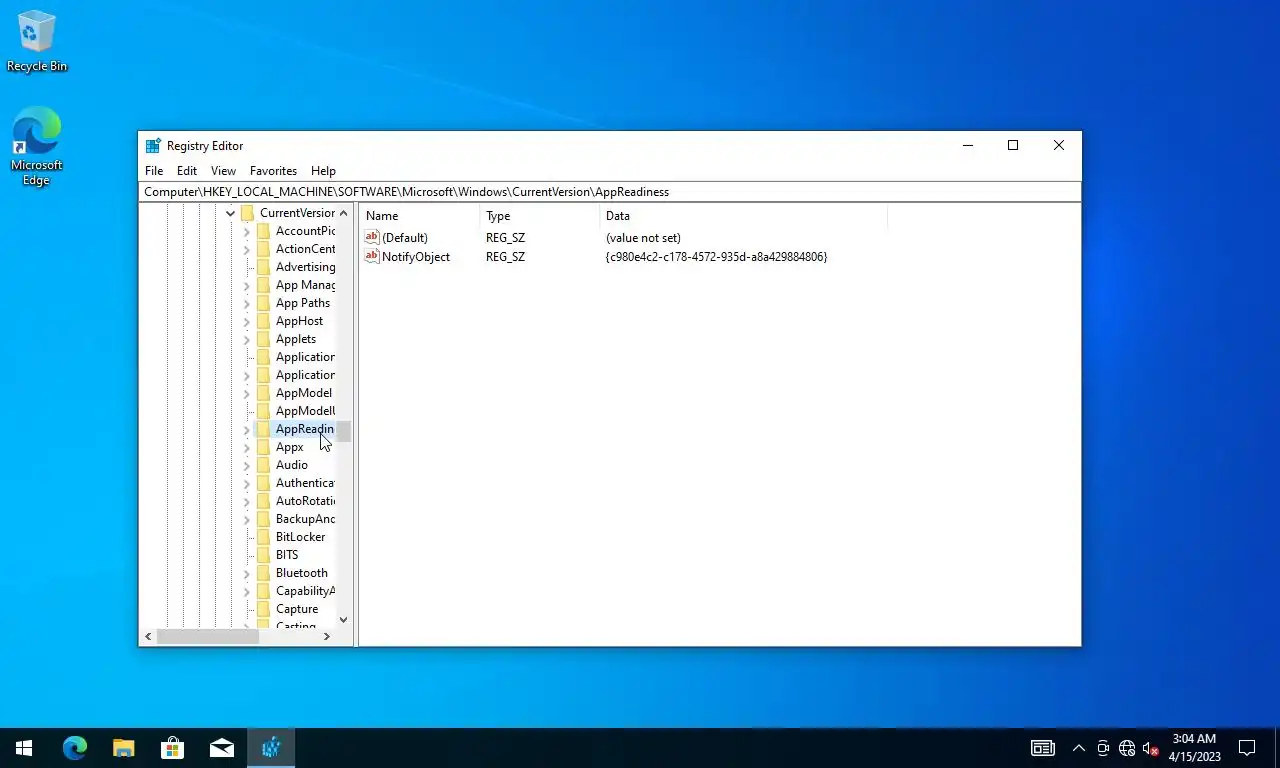Collapse the CurrentVersion key
The image size is (1280, 768).
pos(230,213)
